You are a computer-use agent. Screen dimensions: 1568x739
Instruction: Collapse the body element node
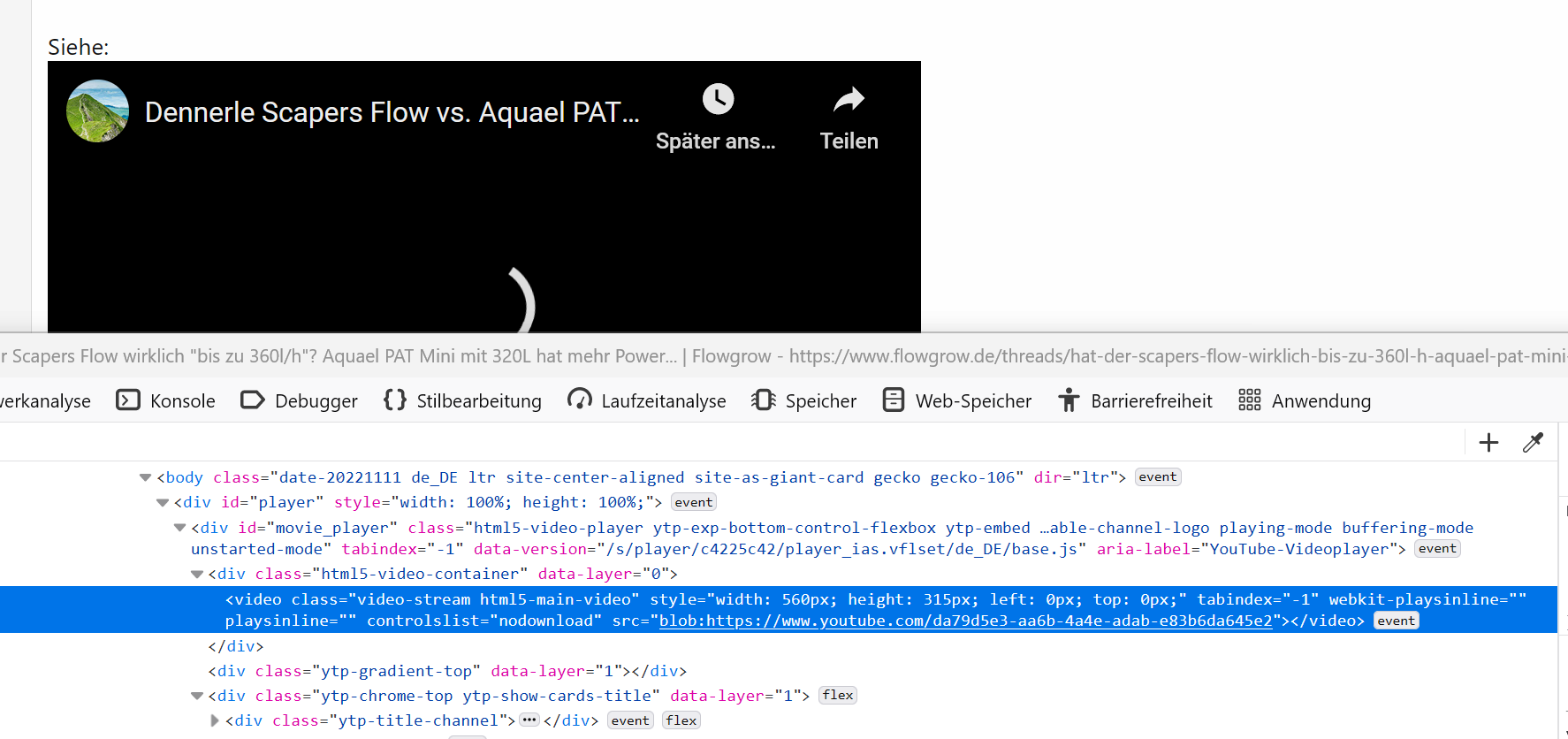pos(145,477)
